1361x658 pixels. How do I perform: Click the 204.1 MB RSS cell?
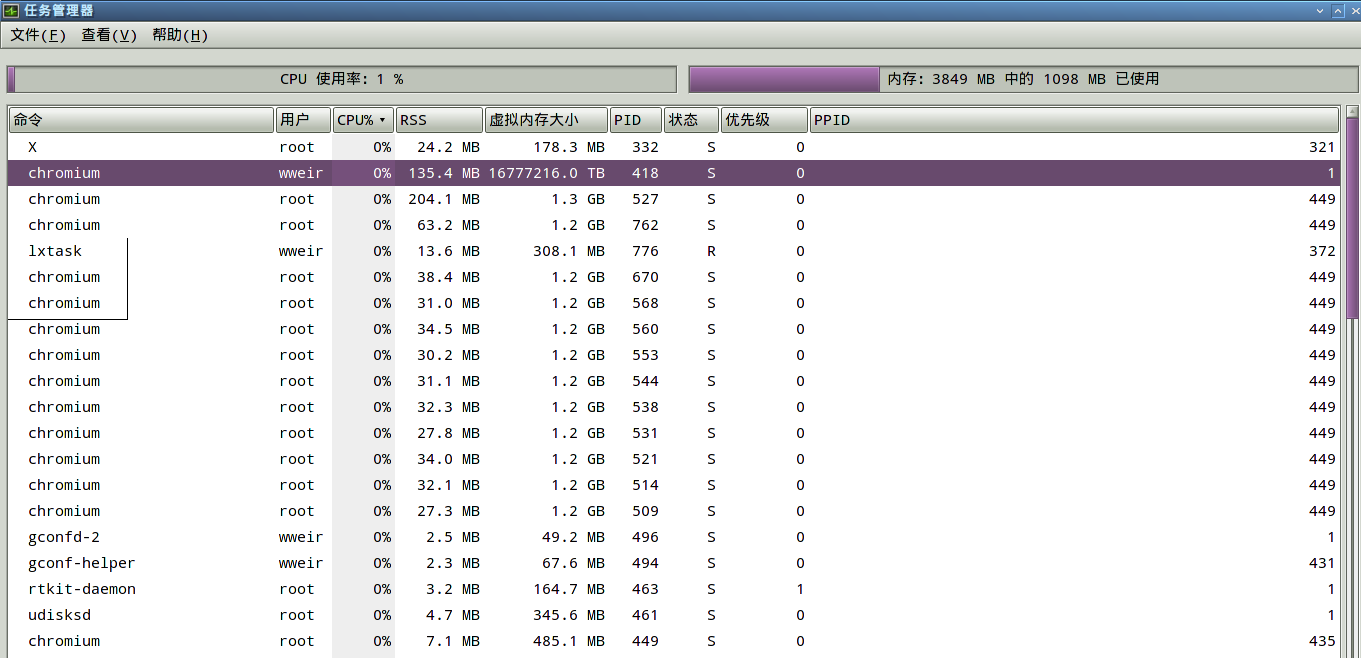click(x=444, y=199)
